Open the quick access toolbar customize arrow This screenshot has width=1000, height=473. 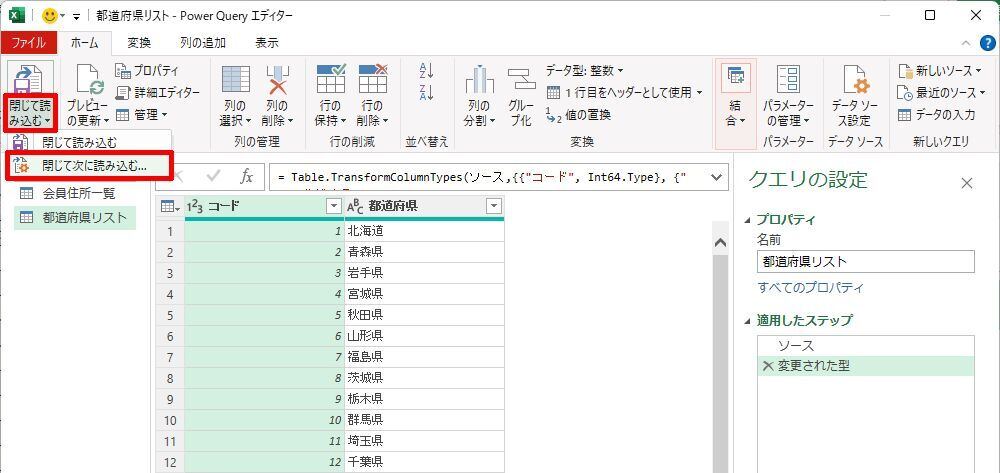[77, 17]
